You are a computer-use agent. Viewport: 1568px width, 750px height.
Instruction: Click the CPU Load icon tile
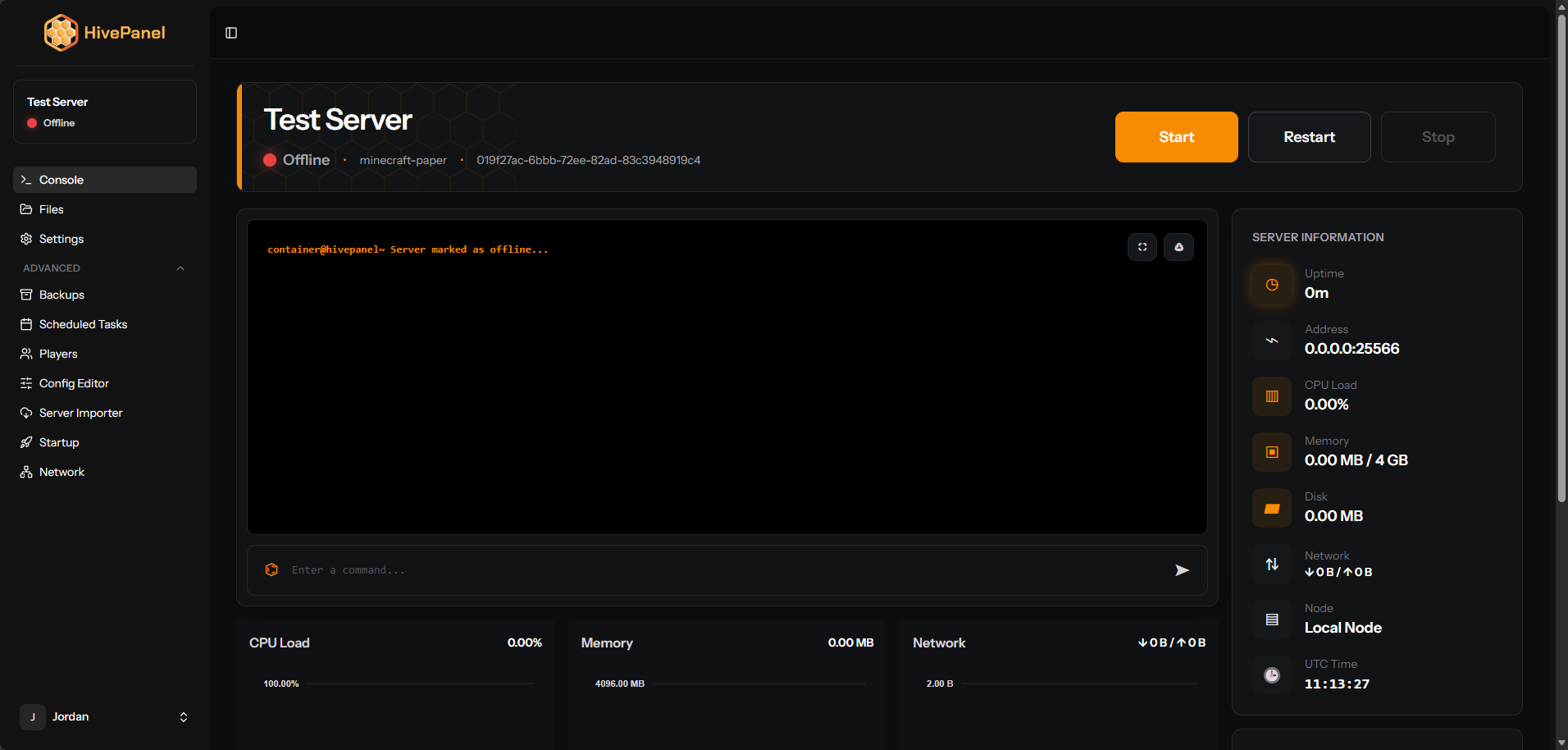point(1272,396)
